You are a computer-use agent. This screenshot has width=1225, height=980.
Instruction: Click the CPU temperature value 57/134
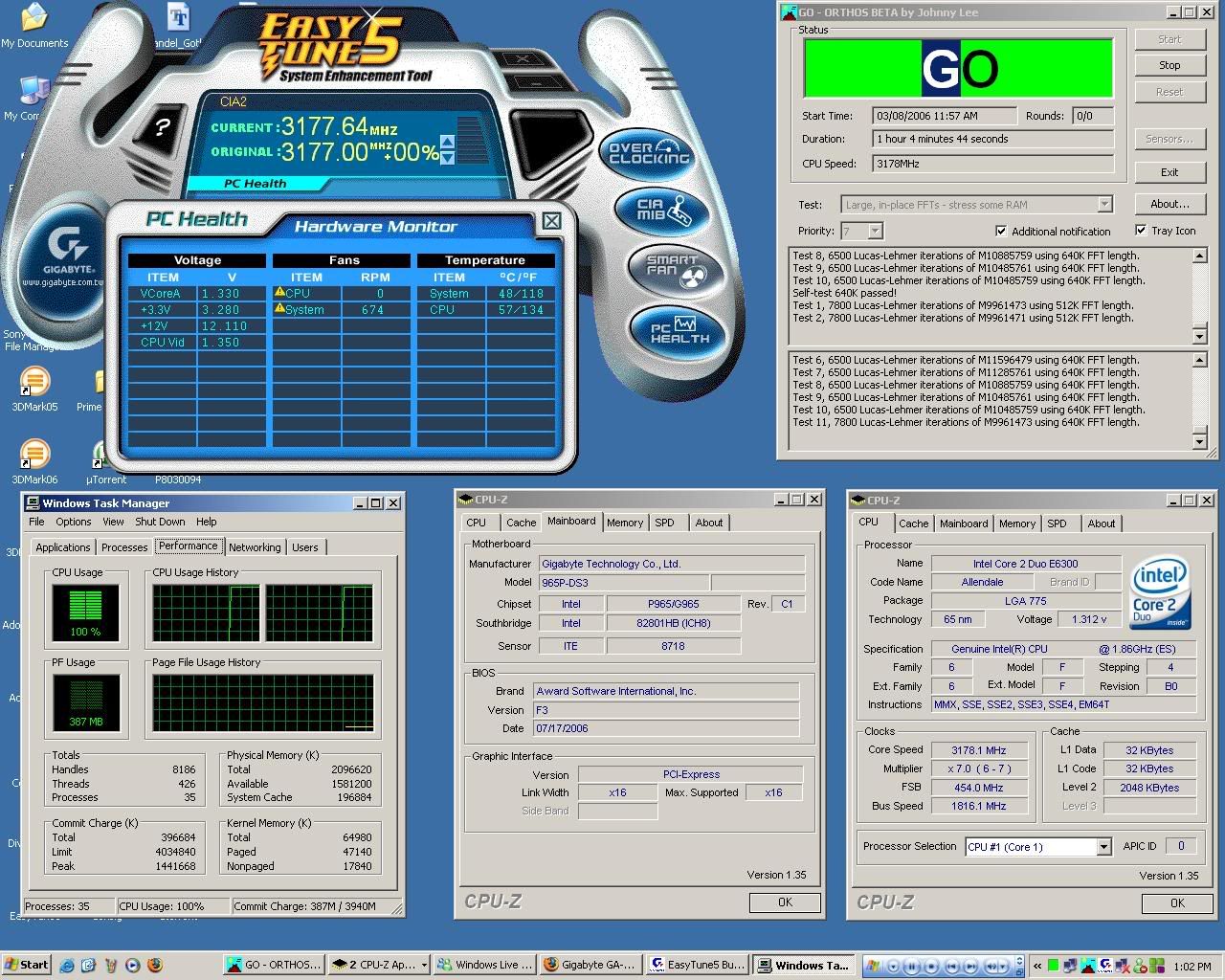pyautogui.click(x=521, y=310)
